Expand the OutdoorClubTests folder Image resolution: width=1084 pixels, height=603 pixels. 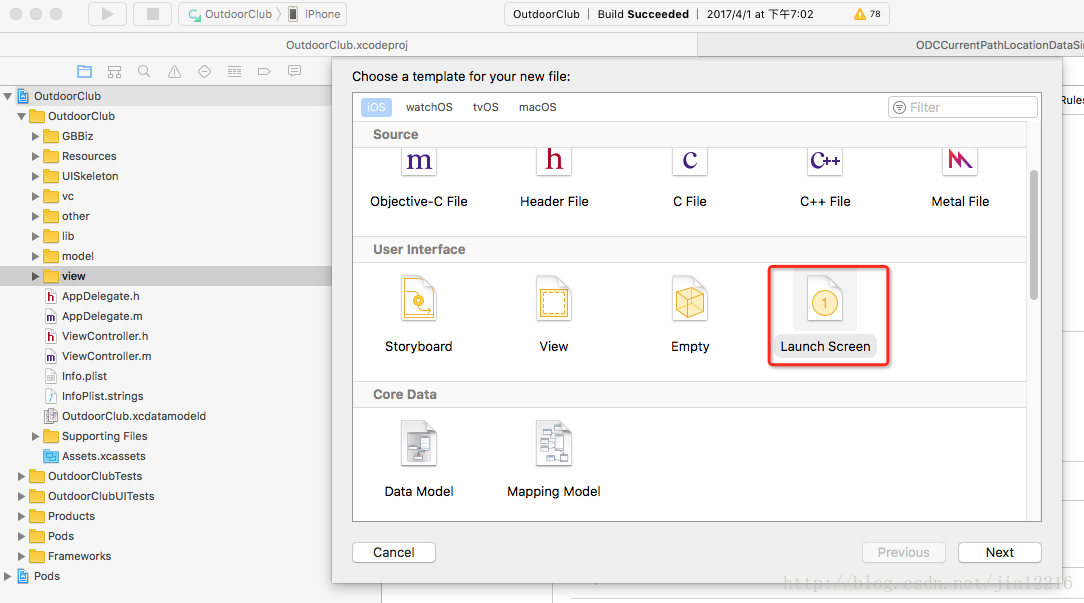click(21, 476)
